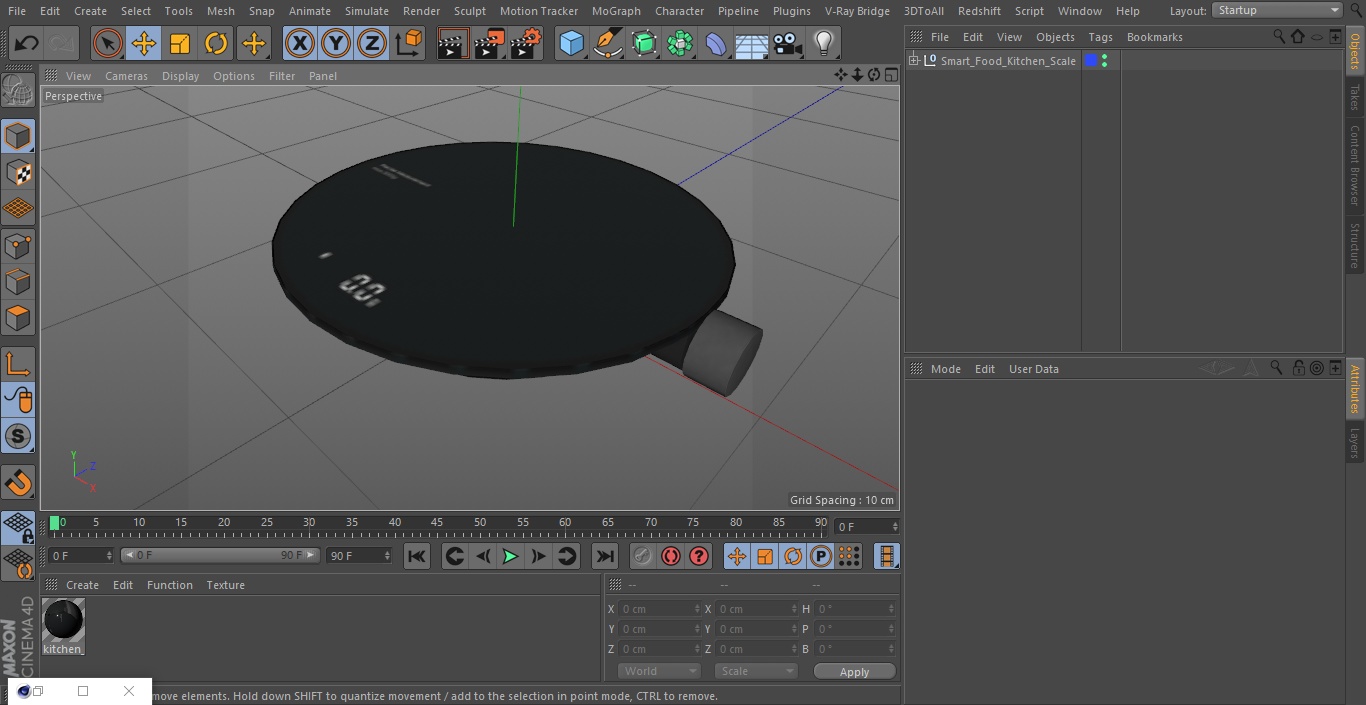Select the kitchen material thumbnail
Image resolution: width=1366 pixels, height=705 pixels.
(x=63, y=620)
